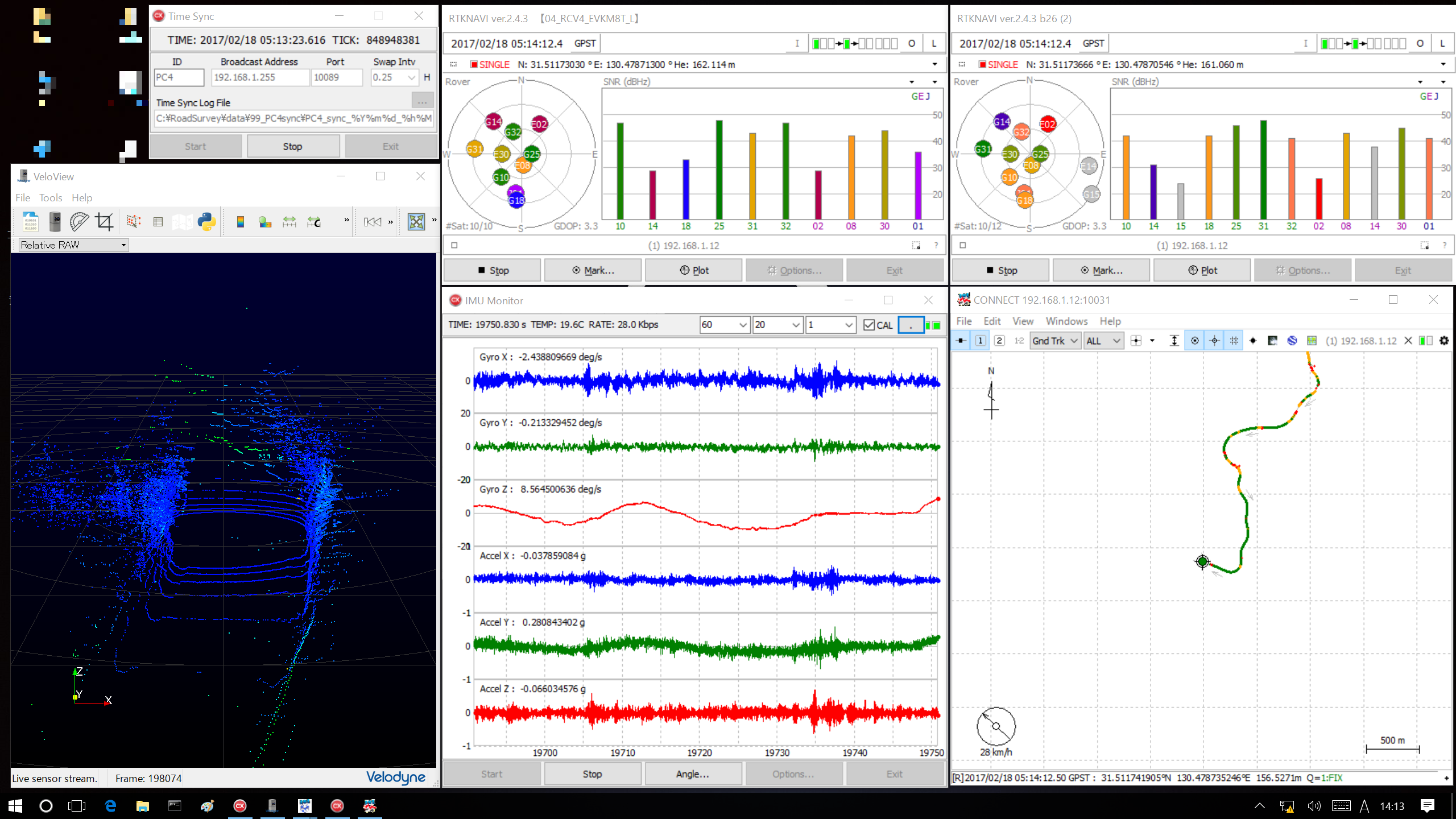Click the waypoint diamond icon in RTKPLOT

(1253, 341)
